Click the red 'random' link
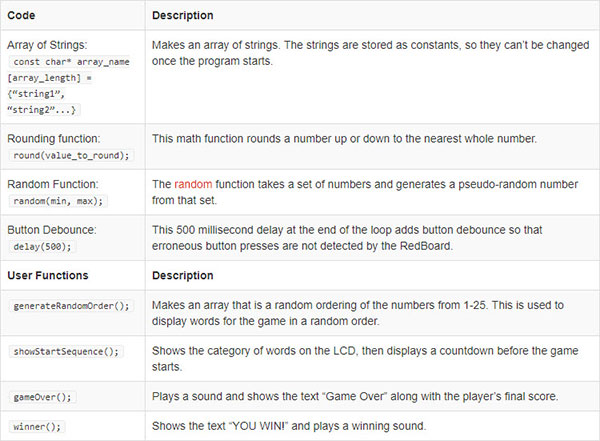This screenshot has width=600, height=441. pos(193,184)
